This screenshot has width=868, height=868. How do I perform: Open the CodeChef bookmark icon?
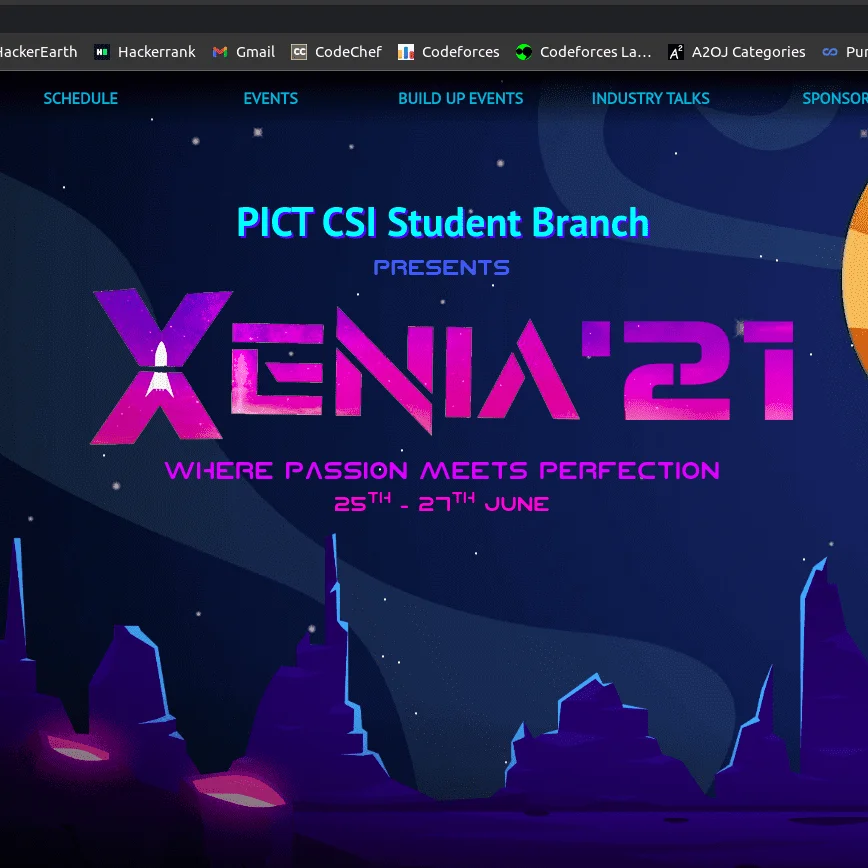(299, 52)
